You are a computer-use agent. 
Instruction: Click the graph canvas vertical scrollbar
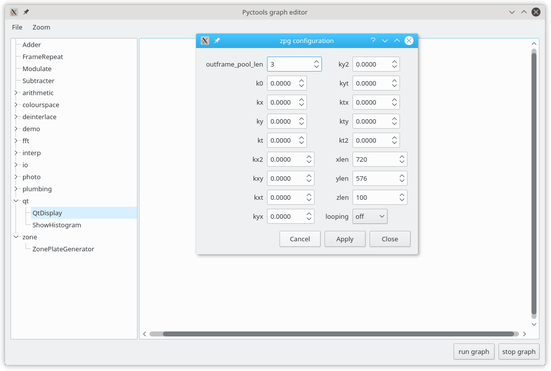click(534, 183)
